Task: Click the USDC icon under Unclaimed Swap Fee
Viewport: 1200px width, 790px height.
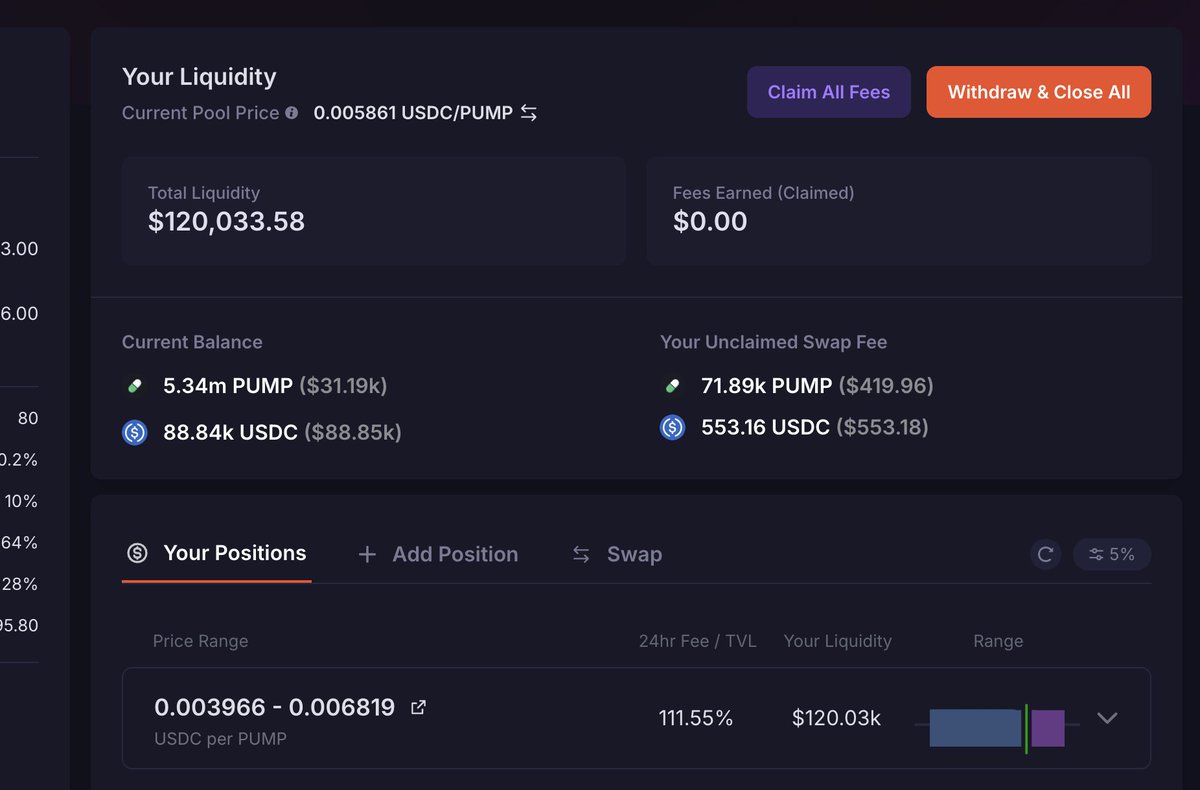Action: pos(672,428)
